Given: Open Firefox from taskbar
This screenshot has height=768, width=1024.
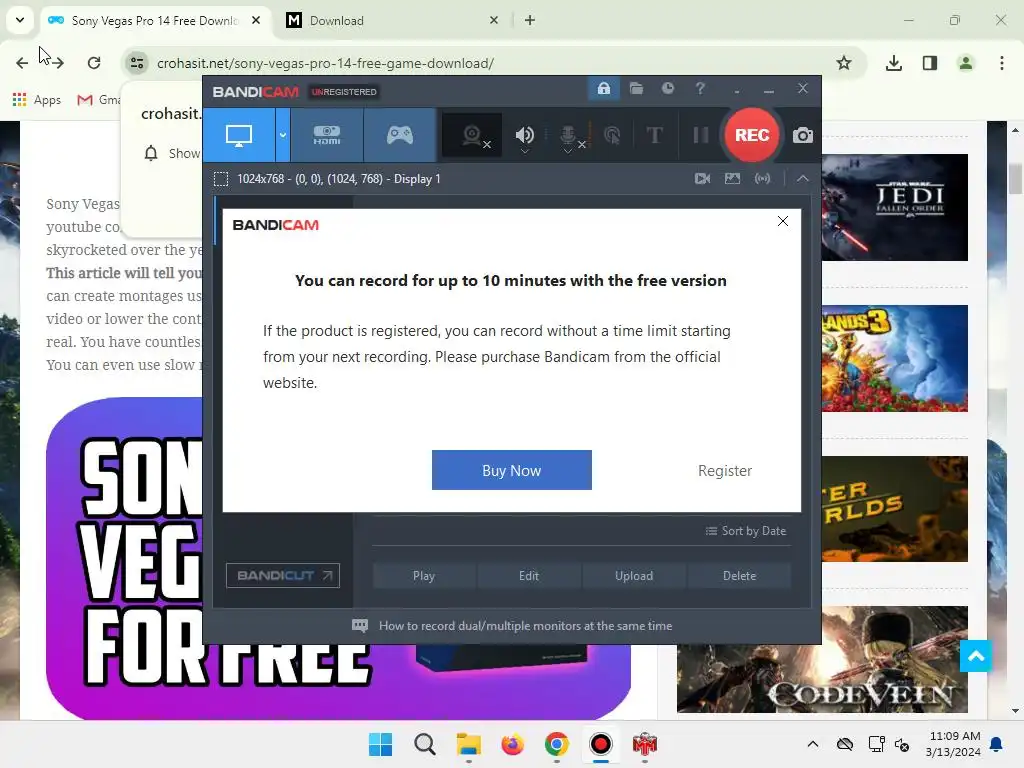Looking at the screenshot, I should (x=513, y=744).
